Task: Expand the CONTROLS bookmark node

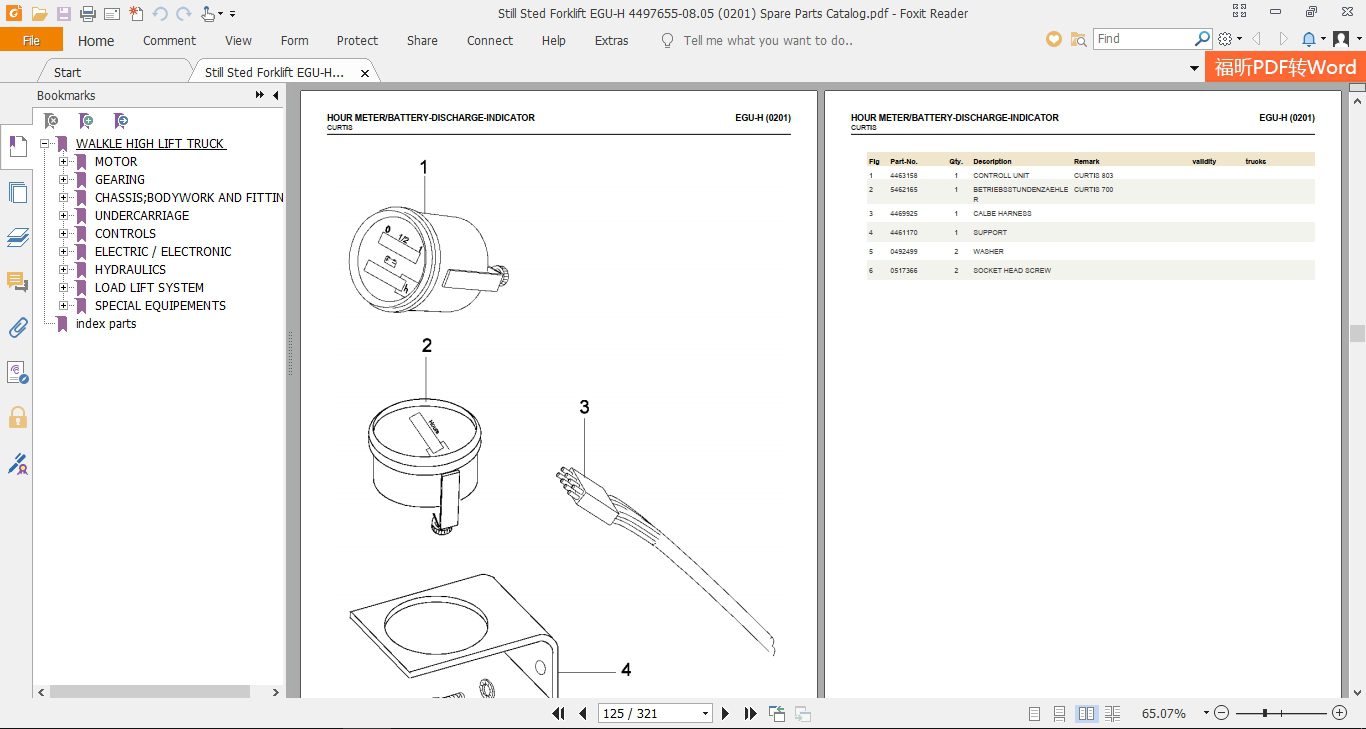Action: click(x=64, y=234)
